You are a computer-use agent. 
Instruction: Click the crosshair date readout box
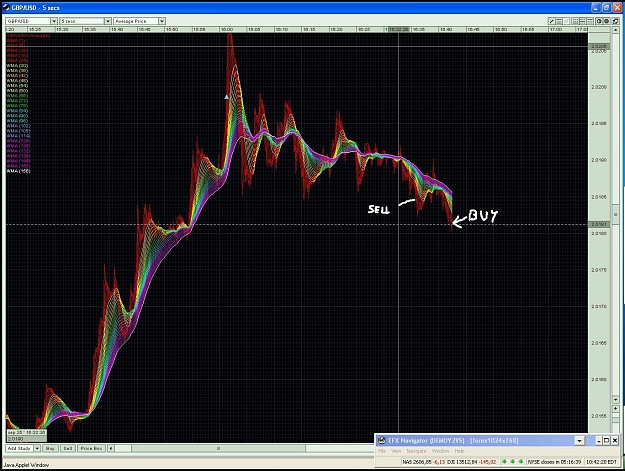click(x=27, y=432)
